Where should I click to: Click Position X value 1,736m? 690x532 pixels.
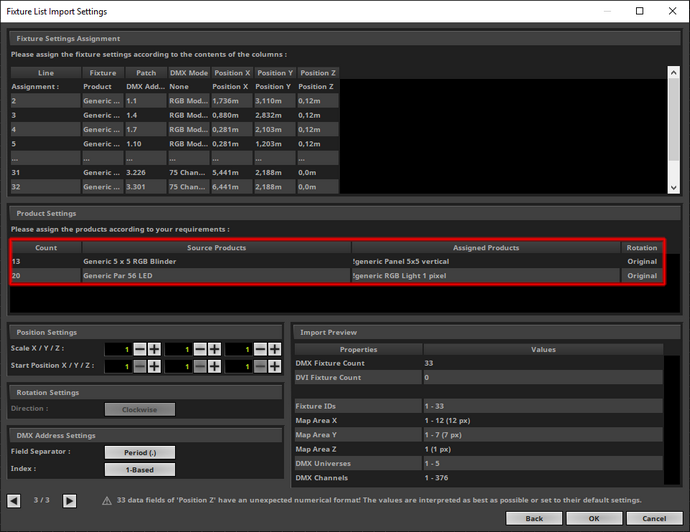tap(232, 101)
